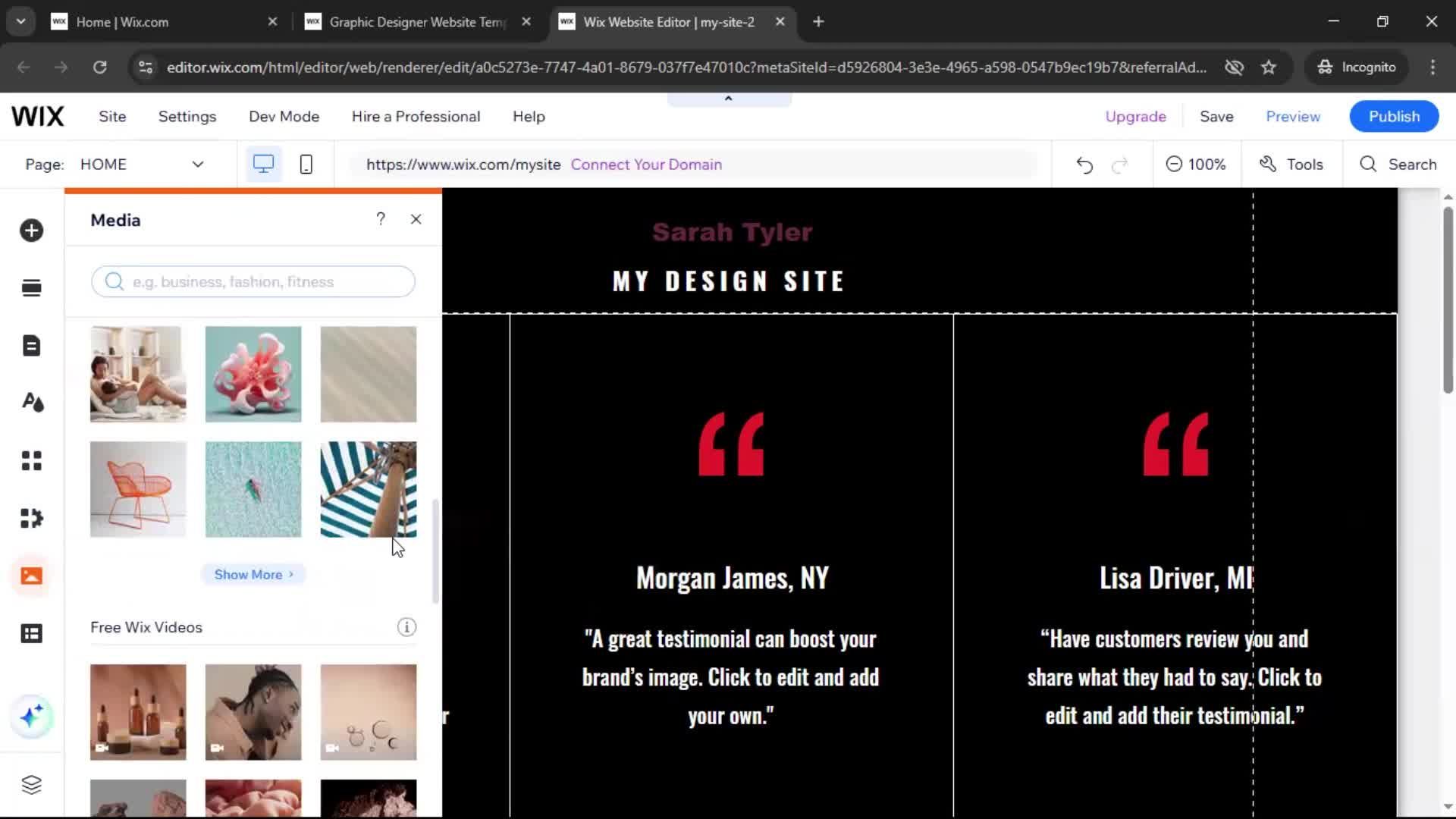
Task: Open the CMS table icon
Action: click(x=31, y=633)
